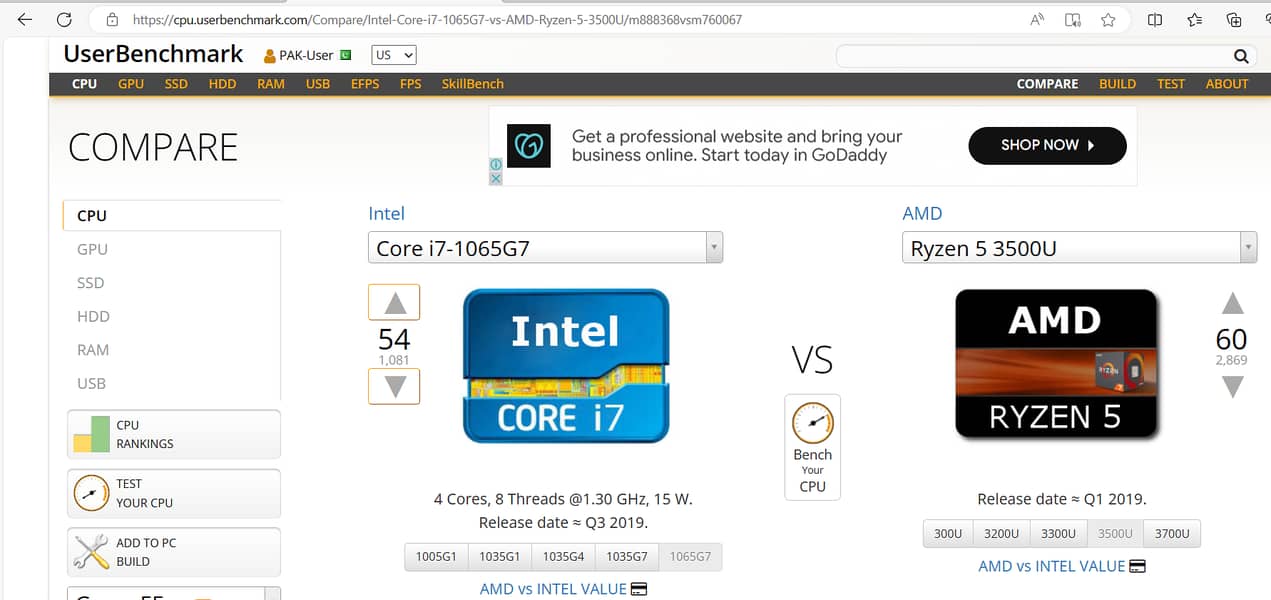Image resolution: width=1271 pixels, height=600 pixels.
Task: Downvote the Intel Core i7-1065G7
Action: [x=394, y=386]
